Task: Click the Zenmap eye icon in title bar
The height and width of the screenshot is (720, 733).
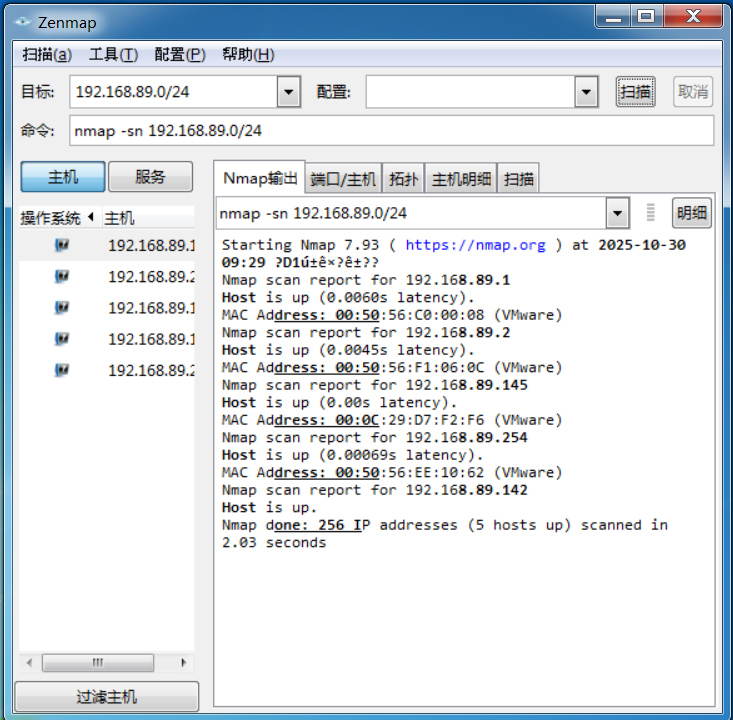Action: [x=22, y=22]
